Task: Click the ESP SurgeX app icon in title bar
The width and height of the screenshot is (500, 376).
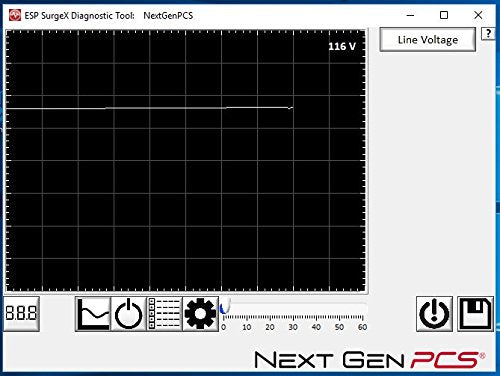Action: point(15,15)
